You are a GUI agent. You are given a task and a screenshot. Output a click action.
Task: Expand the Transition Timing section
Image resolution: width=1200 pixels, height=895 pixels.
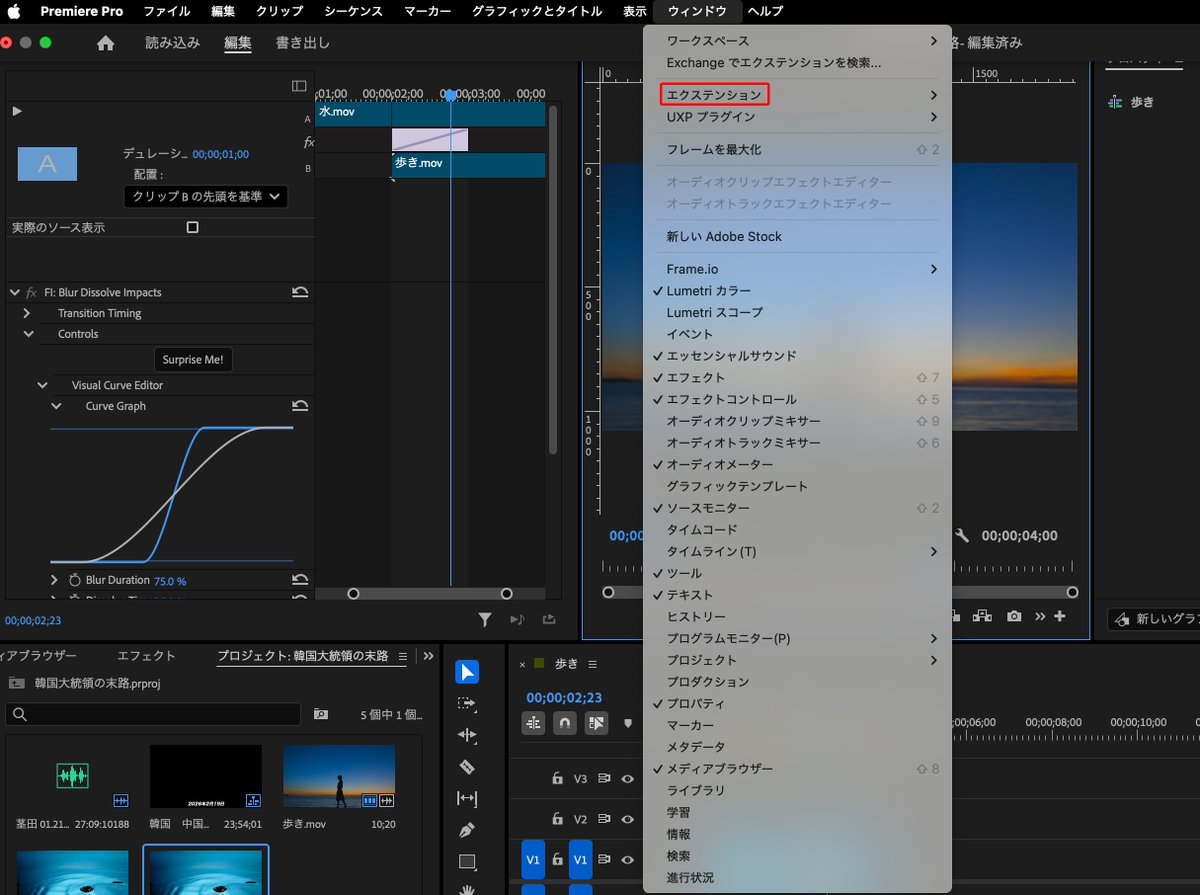tap(28, 313)
